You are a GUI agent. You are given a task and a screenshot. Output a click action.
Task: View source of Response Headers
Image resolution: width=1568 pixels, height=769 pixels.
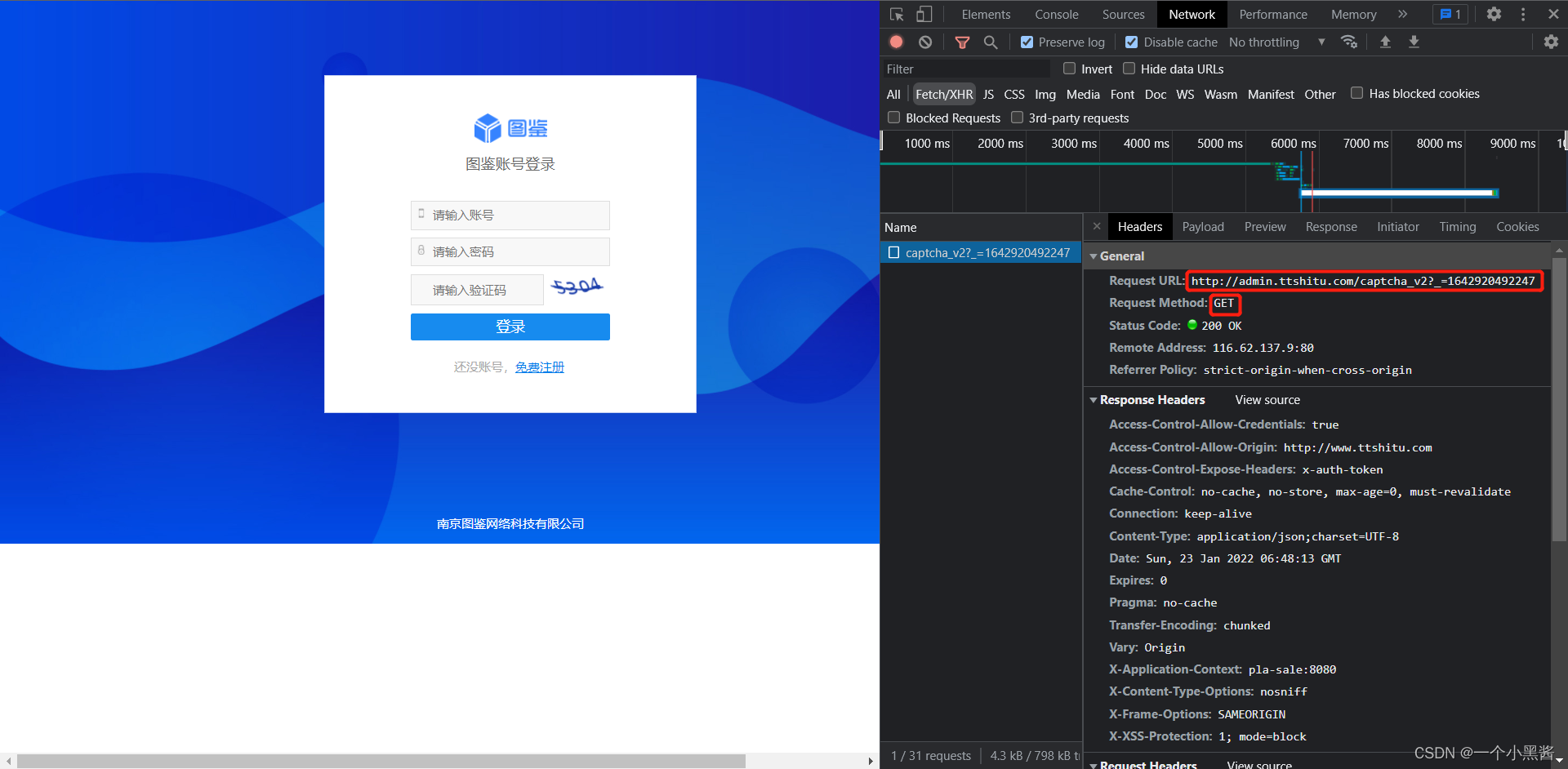click(1267, 400)
